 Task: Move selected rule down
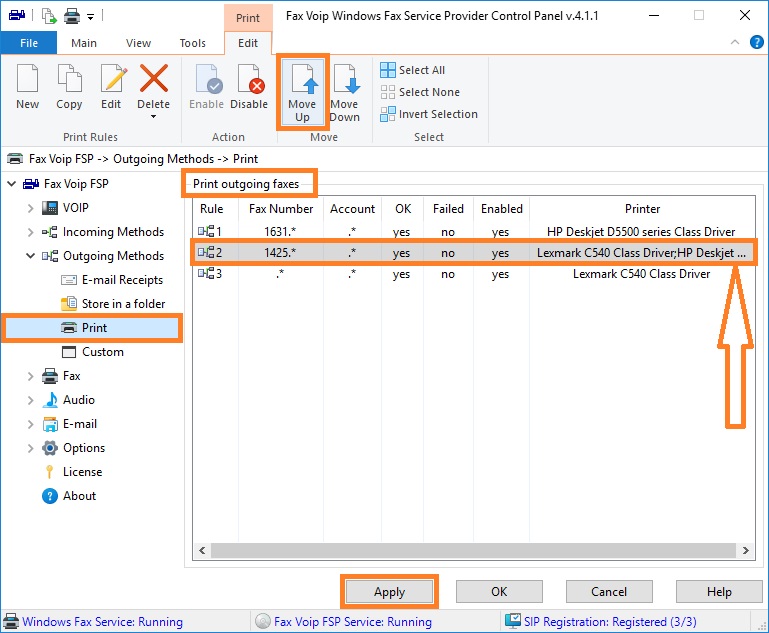(x=345, y=92)
